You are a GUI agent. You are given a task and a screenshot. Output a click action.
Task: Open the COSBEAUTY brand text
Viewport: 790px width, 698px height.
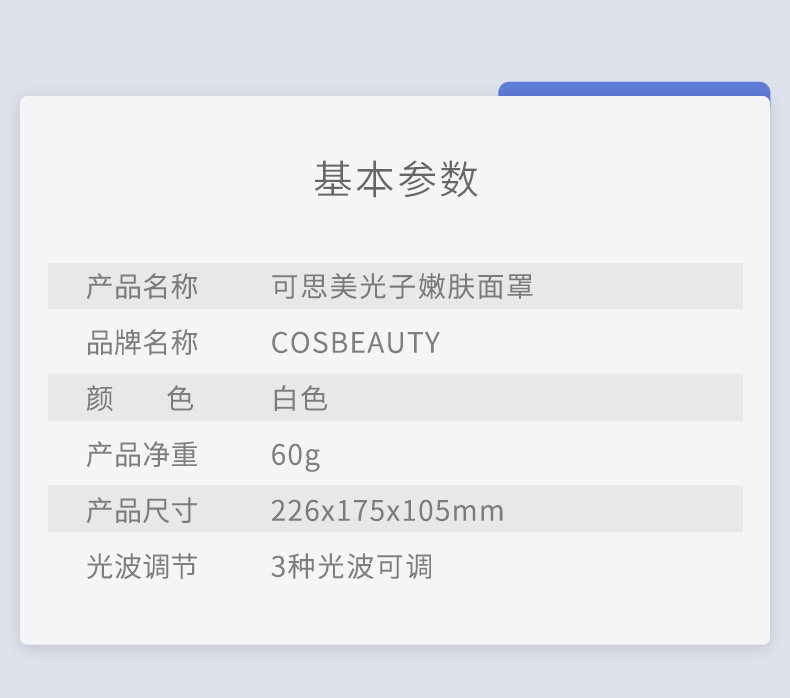coord(355,343)
